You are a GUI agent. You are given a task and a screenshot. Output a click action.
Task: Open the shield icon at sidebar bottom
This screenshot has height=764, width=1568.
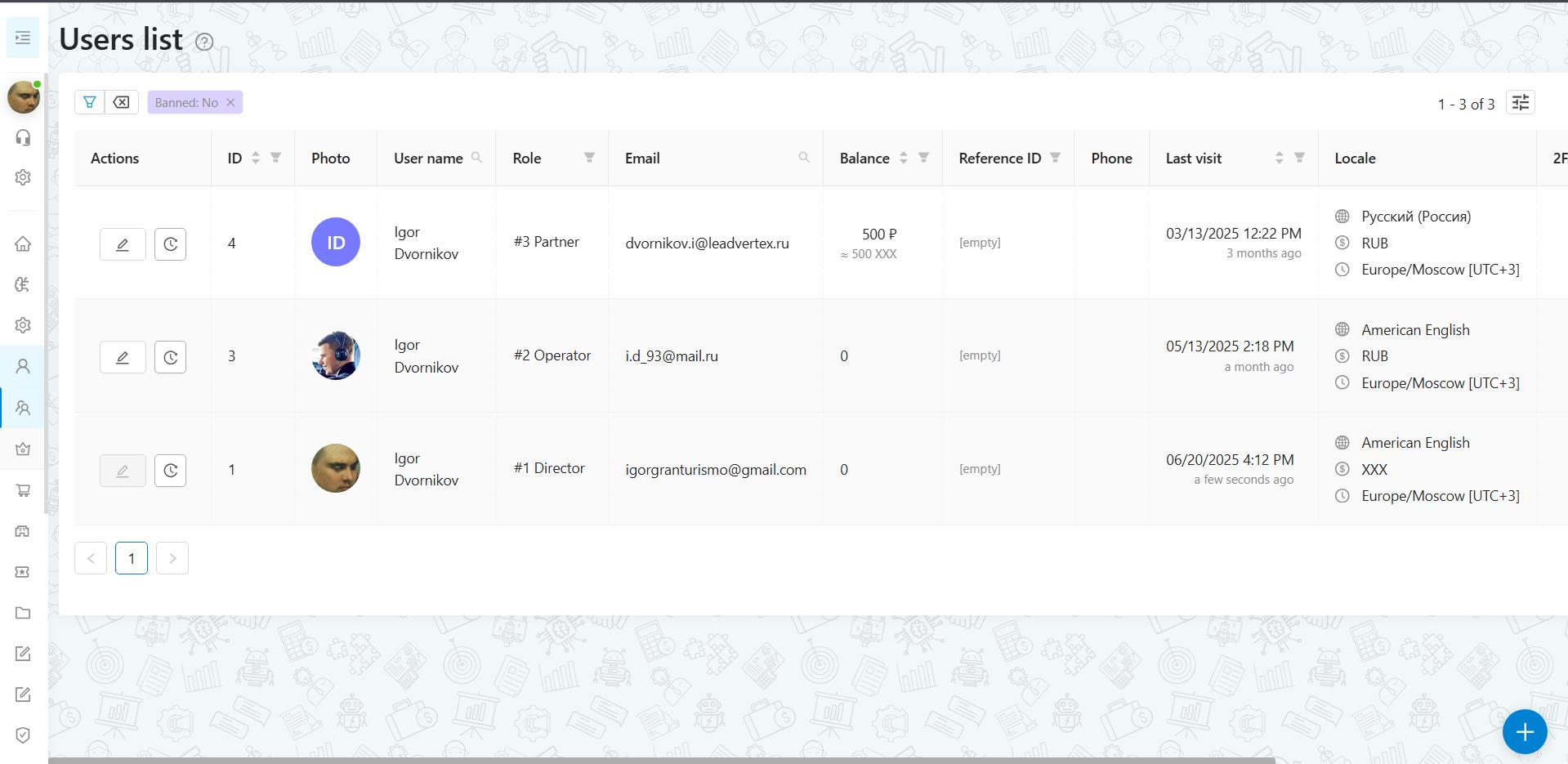point(24,735)
